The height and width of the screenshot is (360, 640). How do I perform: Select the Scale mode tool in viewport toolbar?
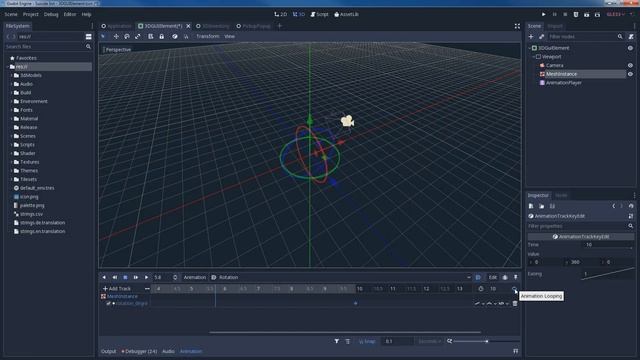138,36
